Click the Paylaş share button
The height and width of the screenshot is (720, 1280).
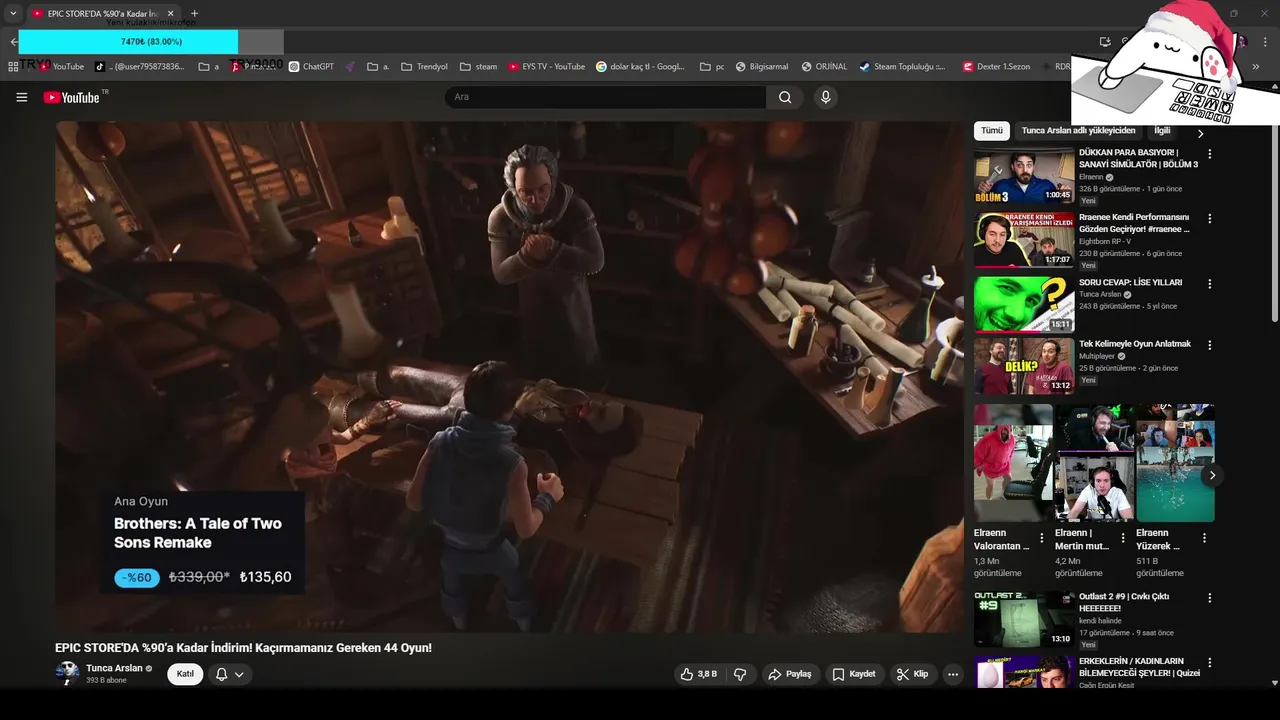pyautogui.click(x=789, y=674)
